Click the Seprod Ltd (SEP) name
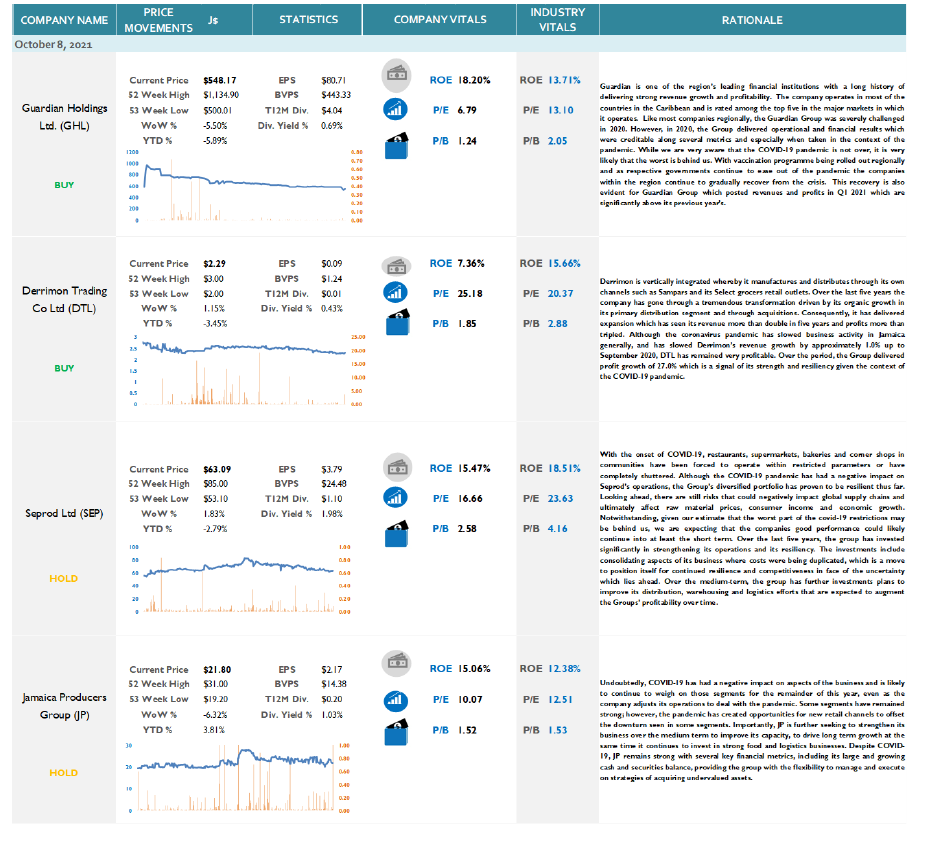Viewport: 932px width, 846px height. pyautogui.click(x=64, y=513)
